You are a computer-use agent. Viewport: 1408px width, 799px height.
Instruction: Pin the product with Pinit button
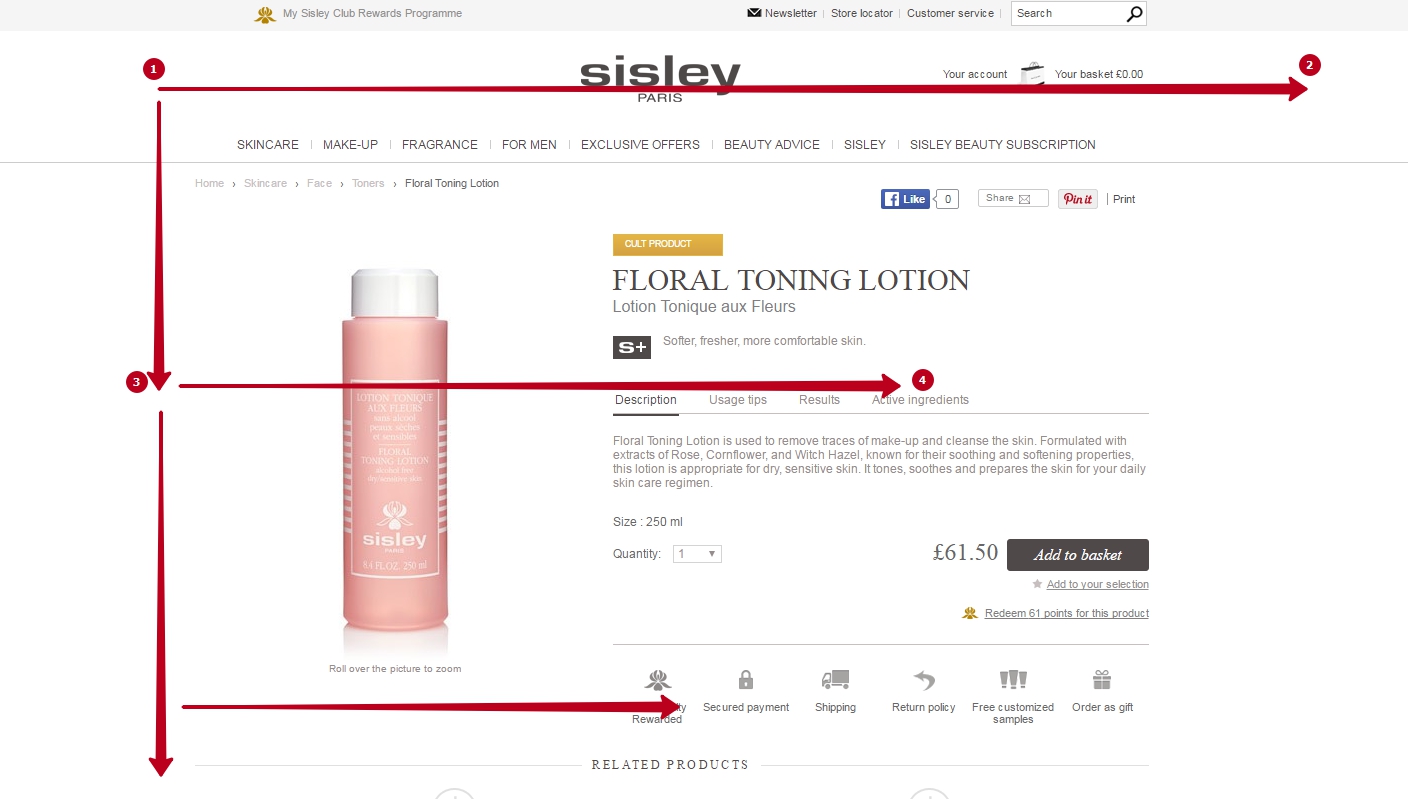point(1078,199)
